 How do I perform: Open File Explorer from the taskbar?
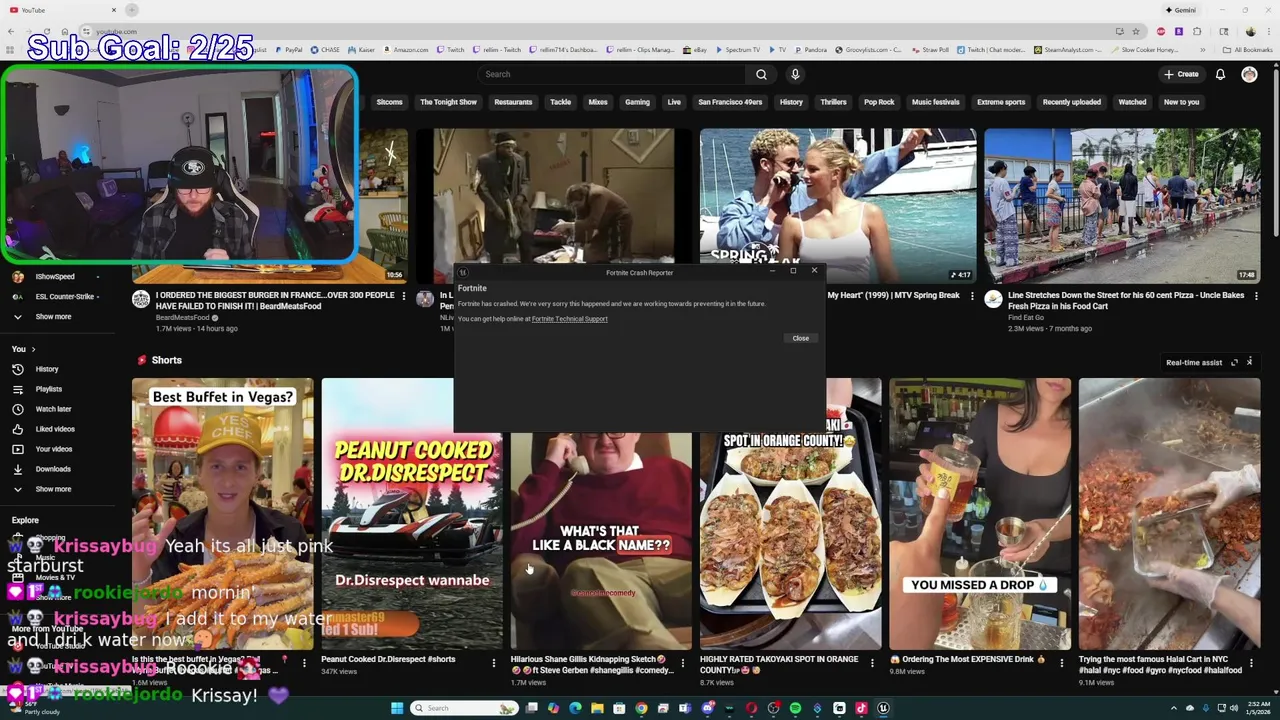(597, 708)
